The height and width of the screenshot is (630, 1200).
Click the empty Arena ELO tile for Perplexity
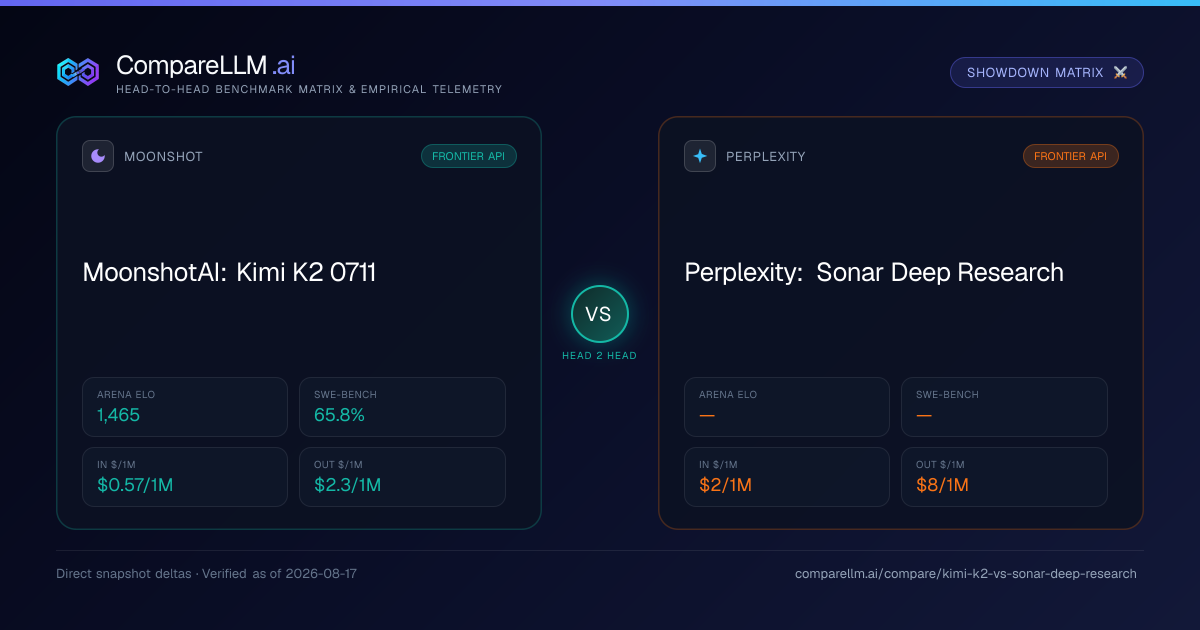[x=787, y=407]
